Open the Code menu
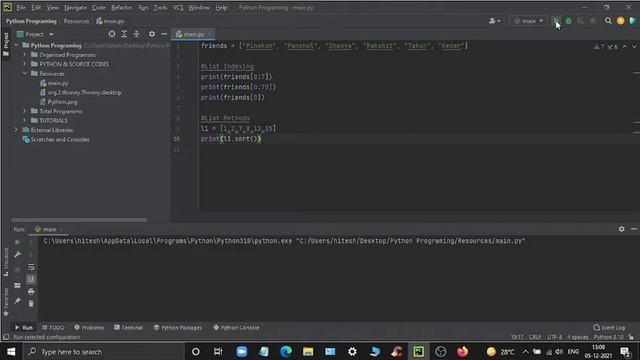The image size is (640, 360). 98,7
